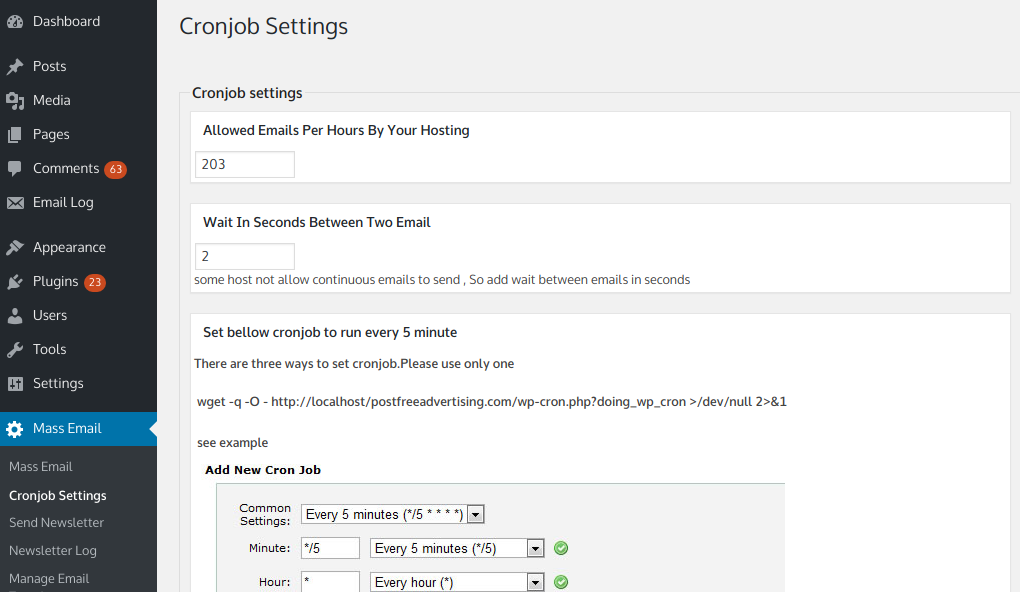
Task: Click the Plugins 23 updates badge
Action: (x=95, y=282)
